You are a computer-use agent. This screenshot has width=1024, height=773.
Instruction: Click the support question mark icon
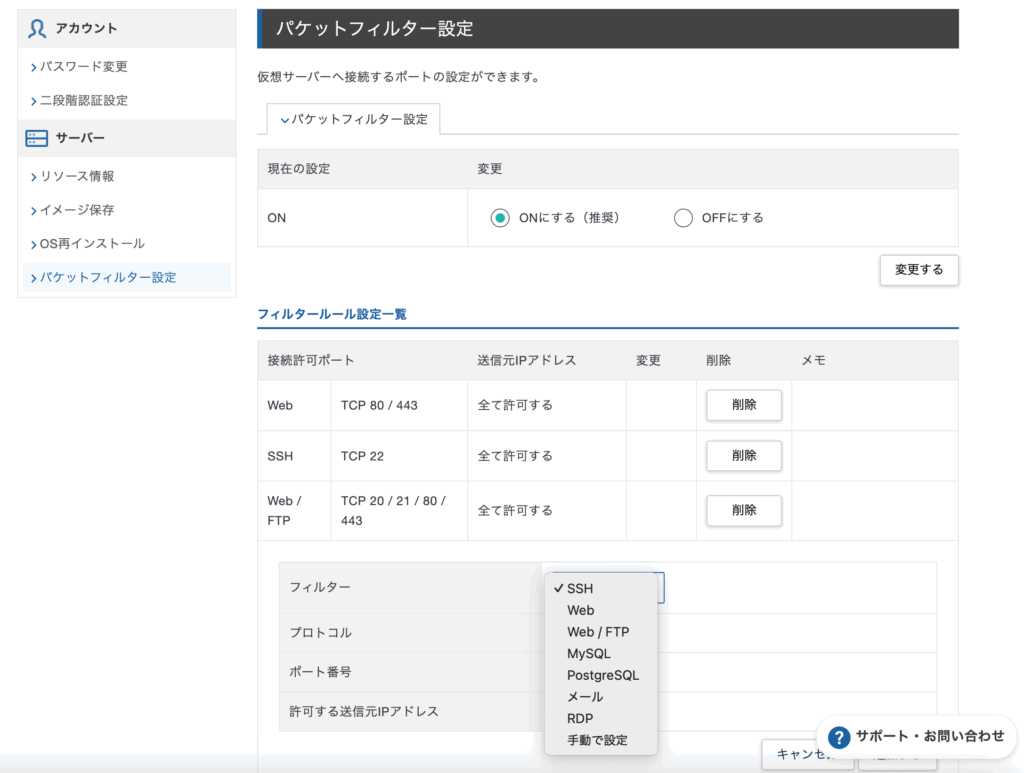tap(839, 737)
